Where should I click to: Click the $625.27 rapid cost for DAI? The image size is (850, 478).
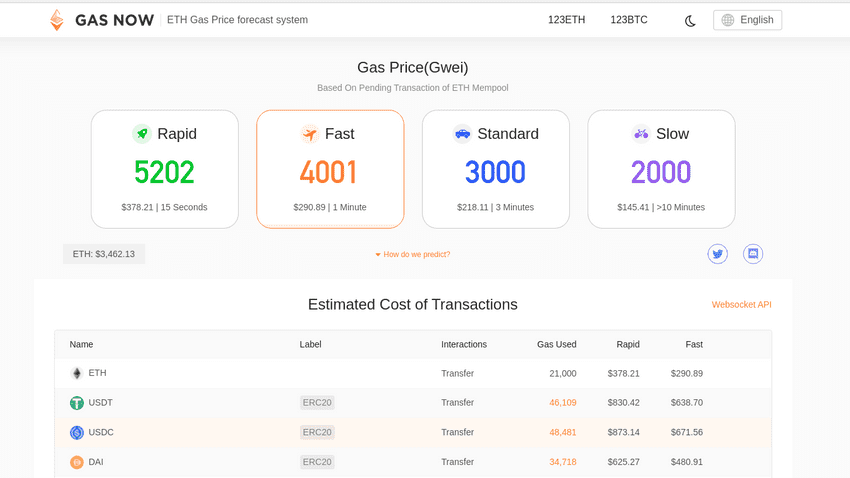click(x=623, y=462)
